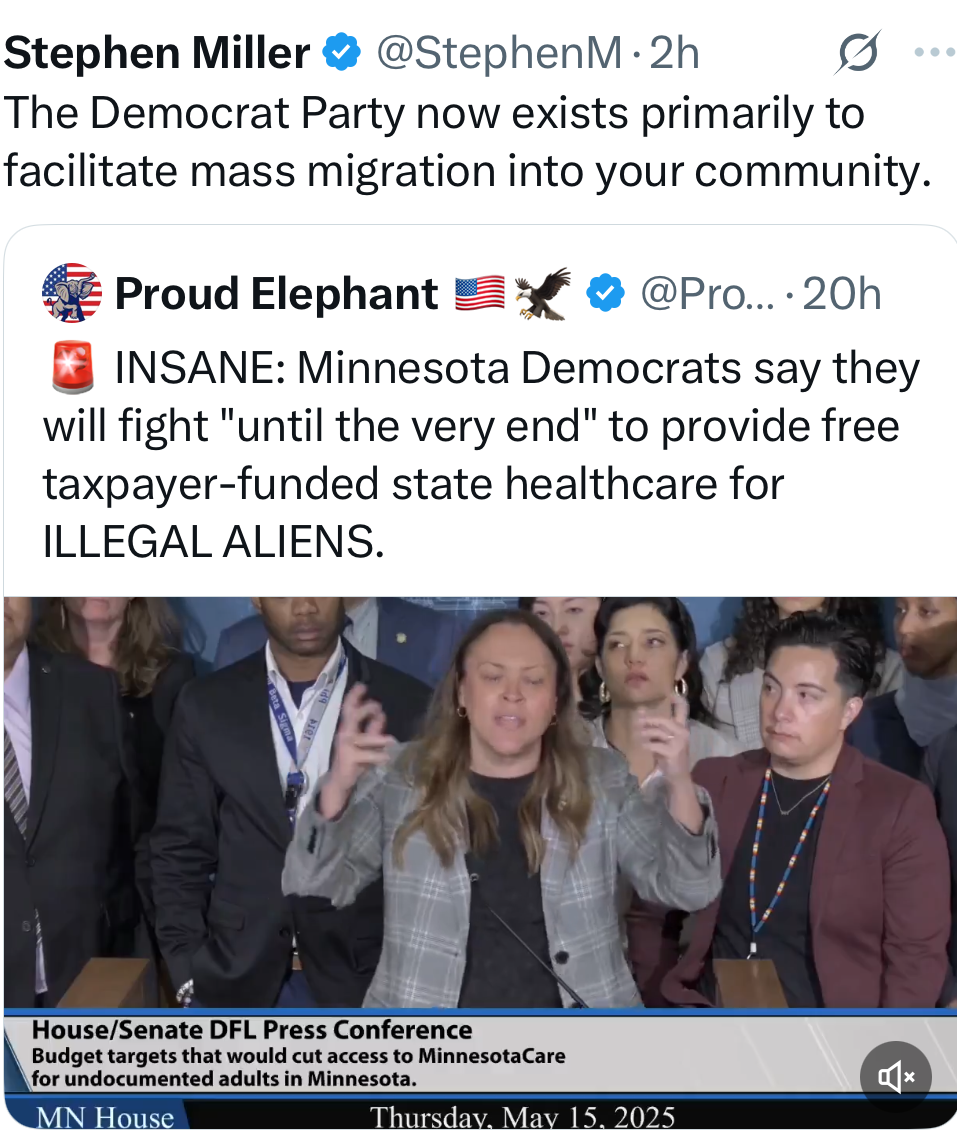Unmute the video with speaker icon

[x=895, y=1077]
